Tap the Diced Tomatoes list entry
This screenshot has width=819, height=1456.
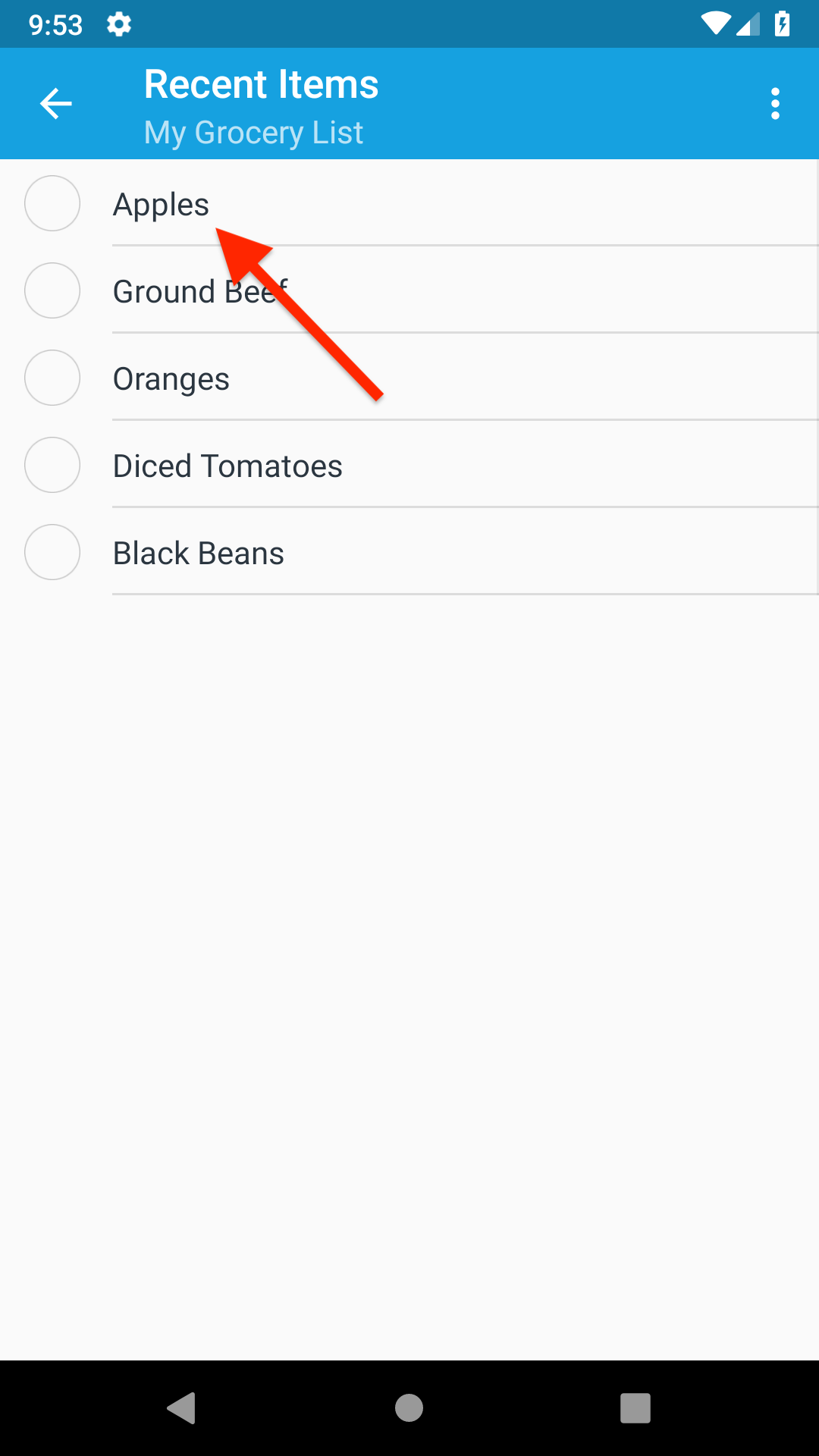click(x=227, y=466)
